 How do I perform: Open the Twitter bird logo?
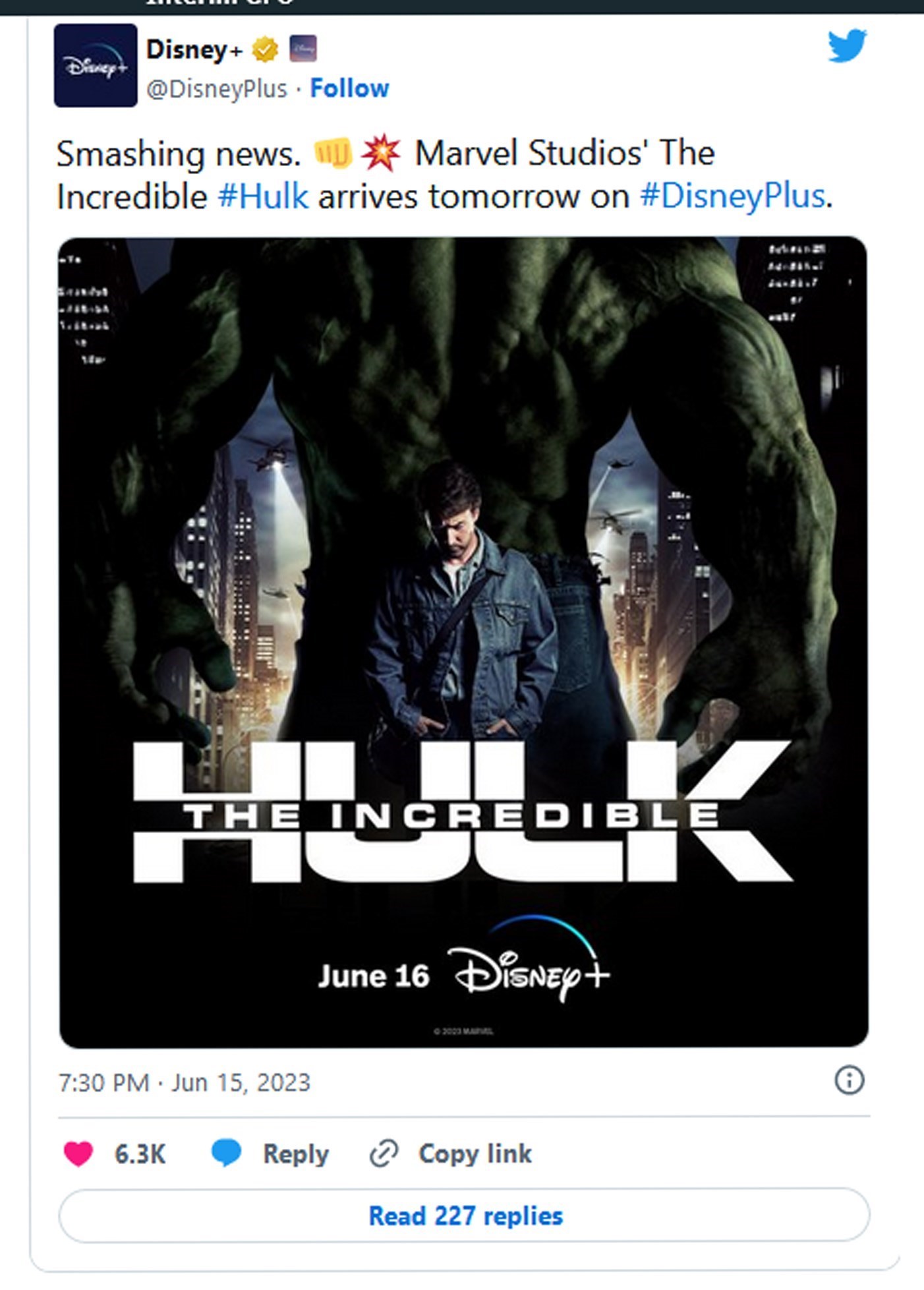click(847, 45)
